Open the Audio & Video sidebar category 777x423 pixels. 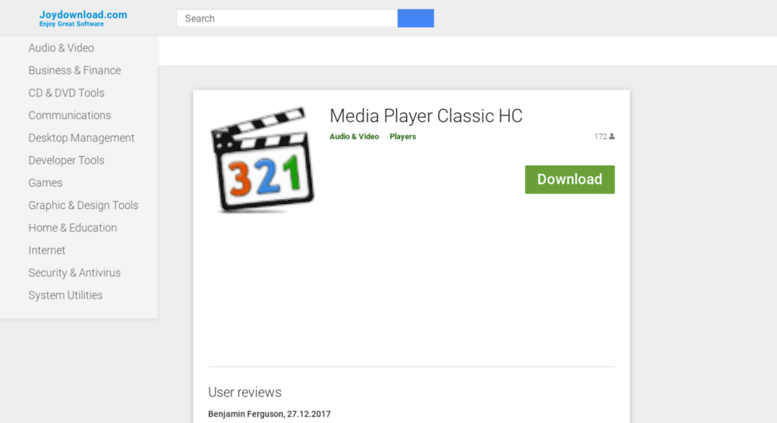tap(61, 48)
